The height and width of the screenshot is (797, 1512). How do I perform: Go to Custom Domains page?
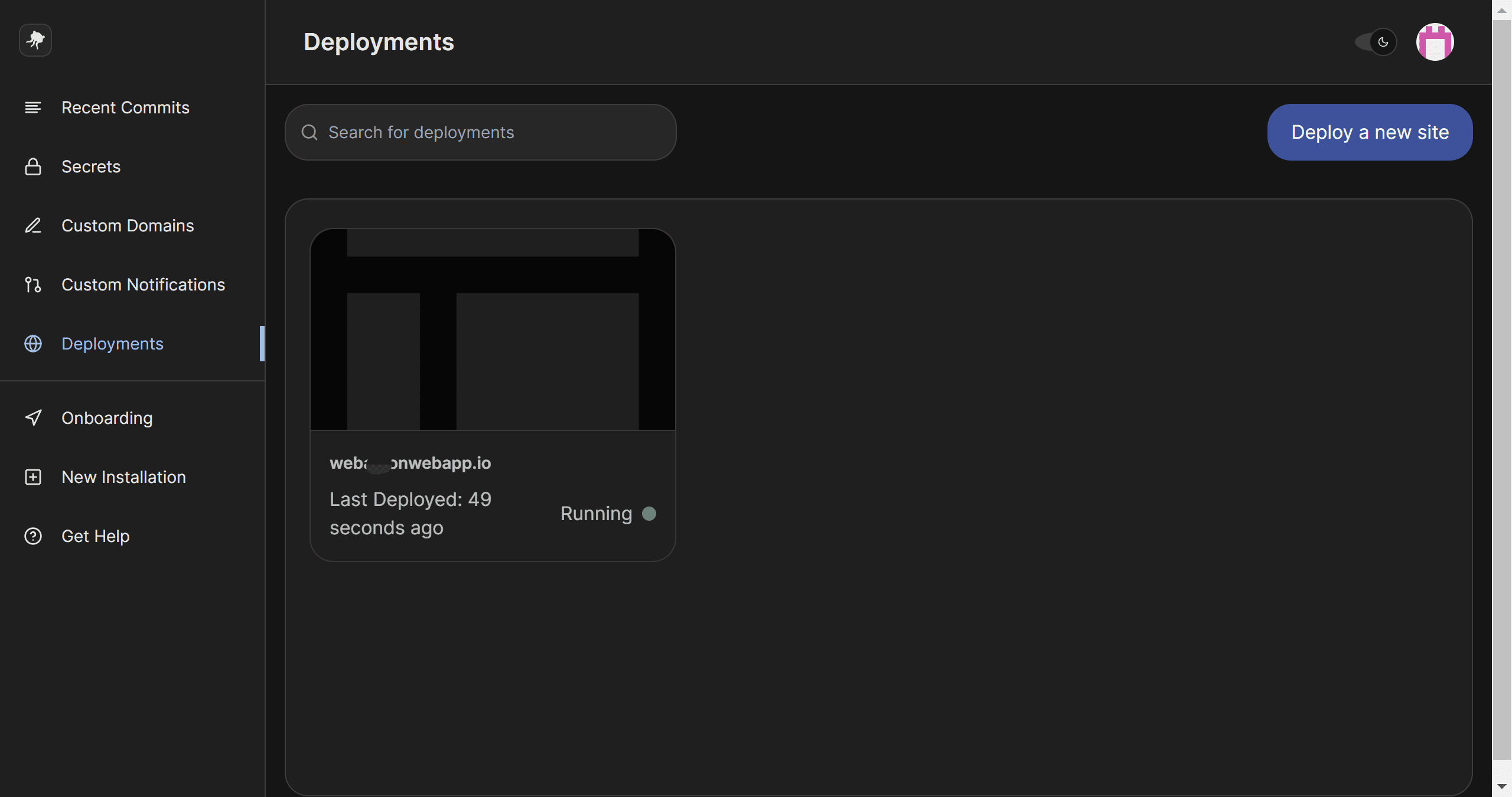[128, 226]
